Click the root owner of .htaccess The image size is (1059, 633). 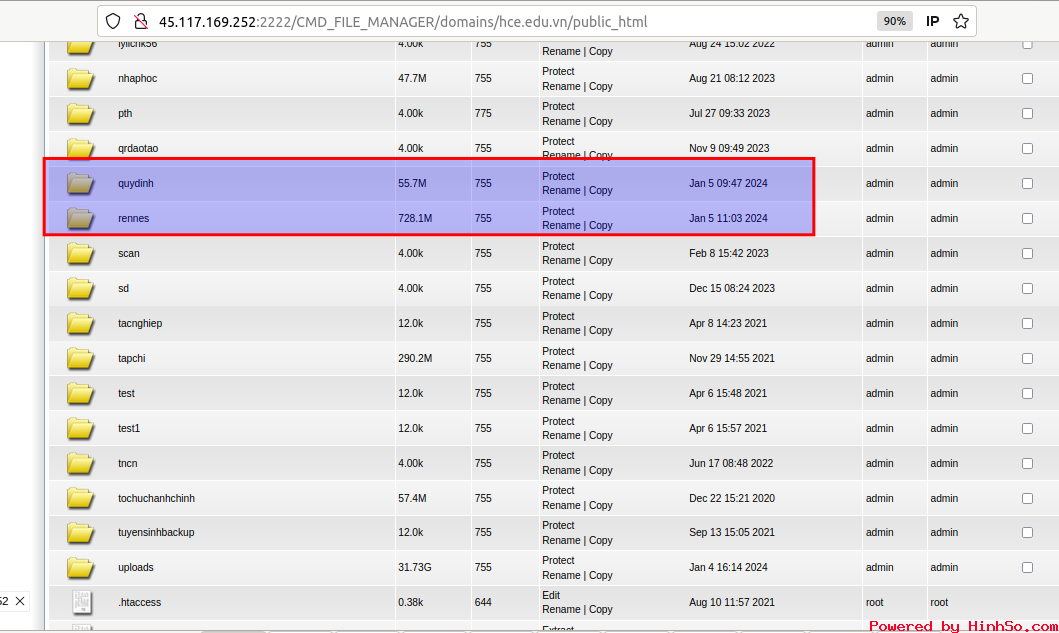[x=874, y=602]
